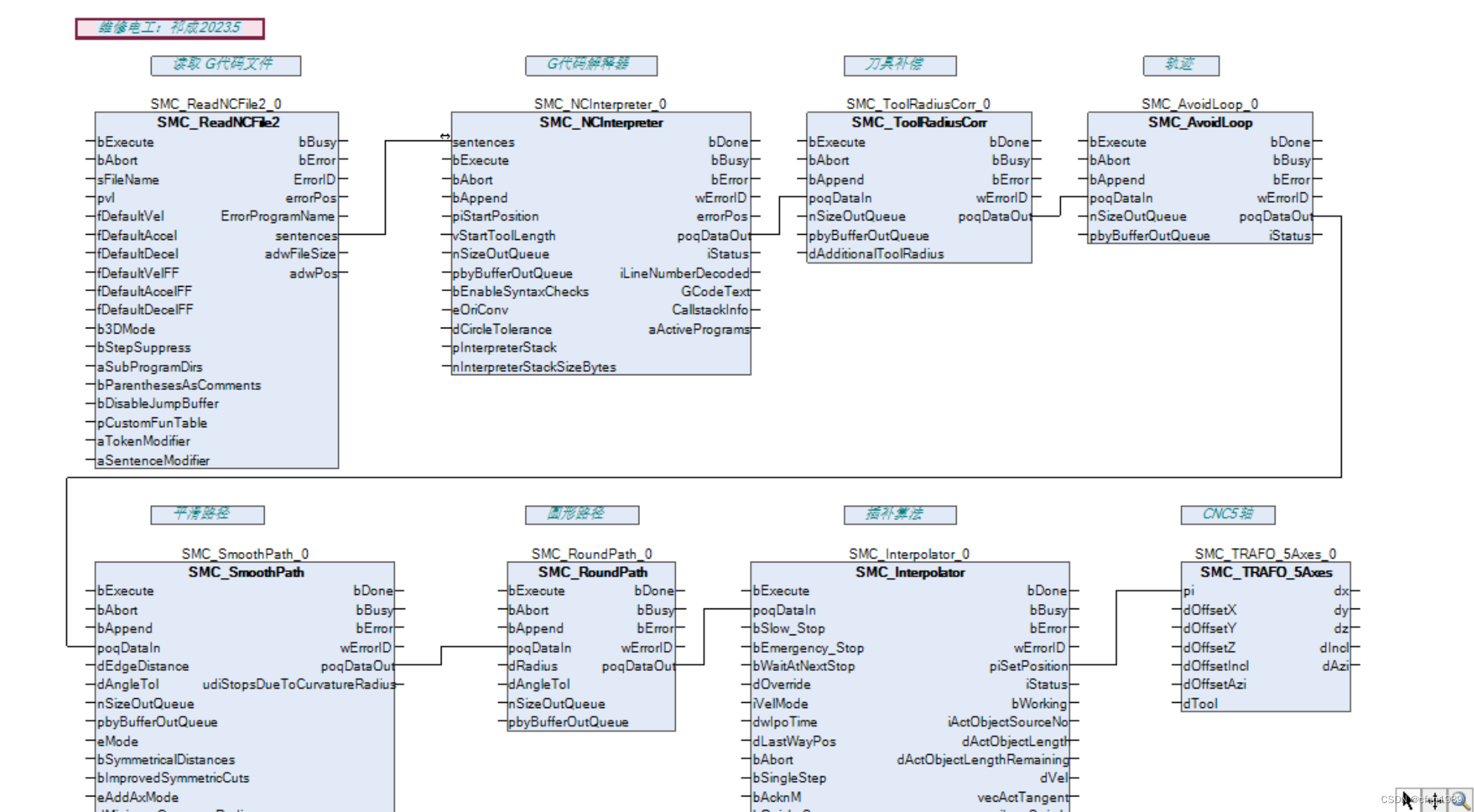The height and width of the screenshot is (812, 1474).
Task: Click the sFileName input pin on ReadNCFile2
Action: 128,180
